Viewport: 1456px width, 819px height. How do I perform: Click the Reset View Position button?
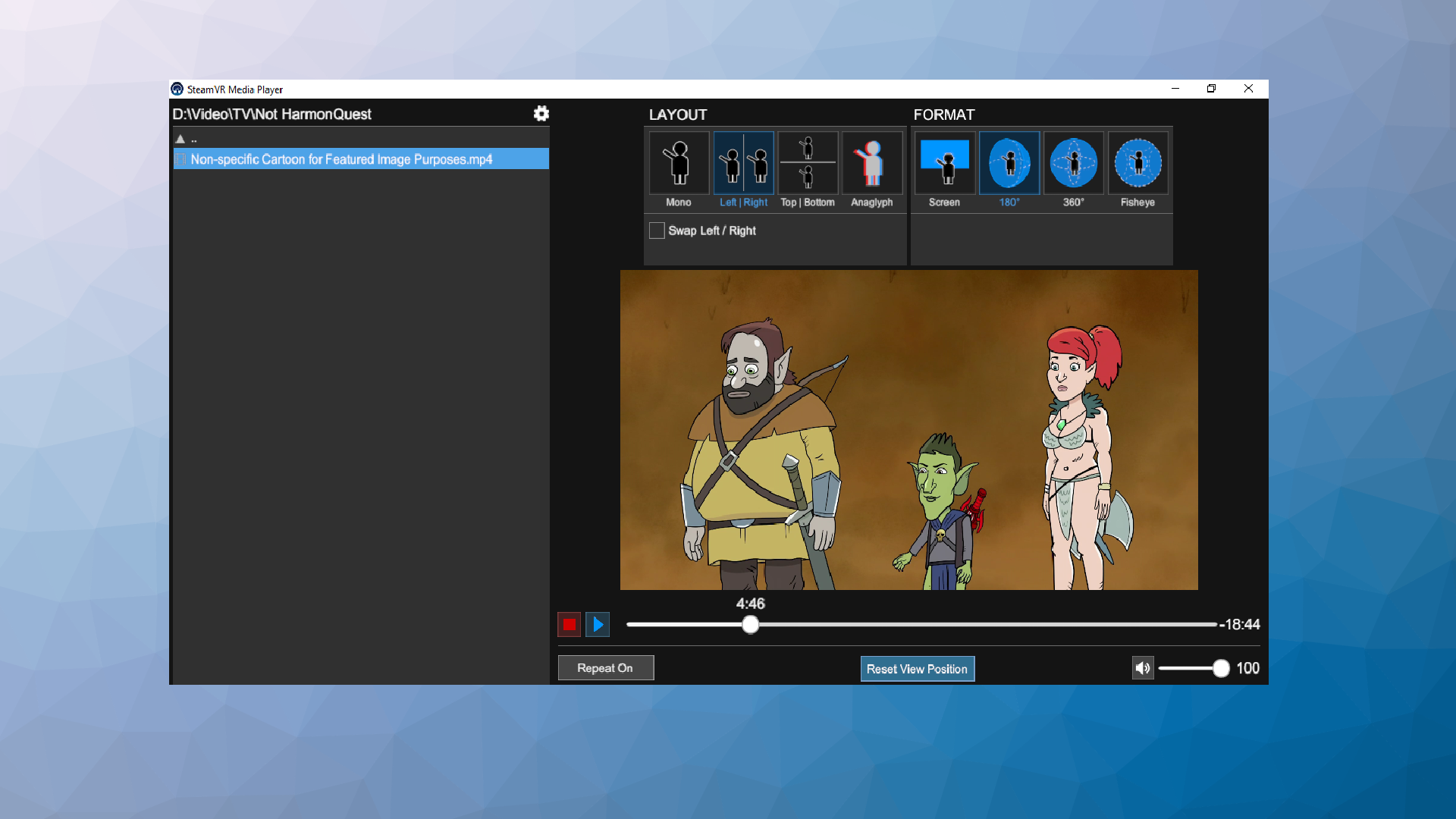pos(915,668)
